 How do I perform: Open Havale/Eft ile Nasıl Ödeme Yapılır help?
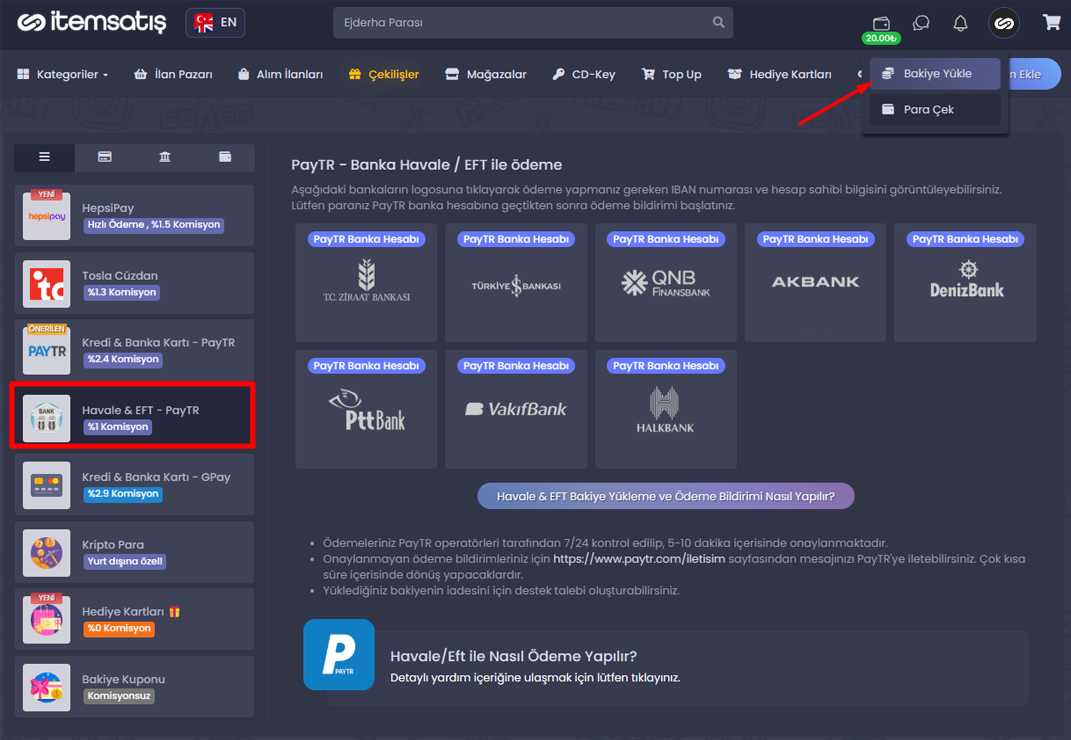pyautogui.click(x=678, y=666)
